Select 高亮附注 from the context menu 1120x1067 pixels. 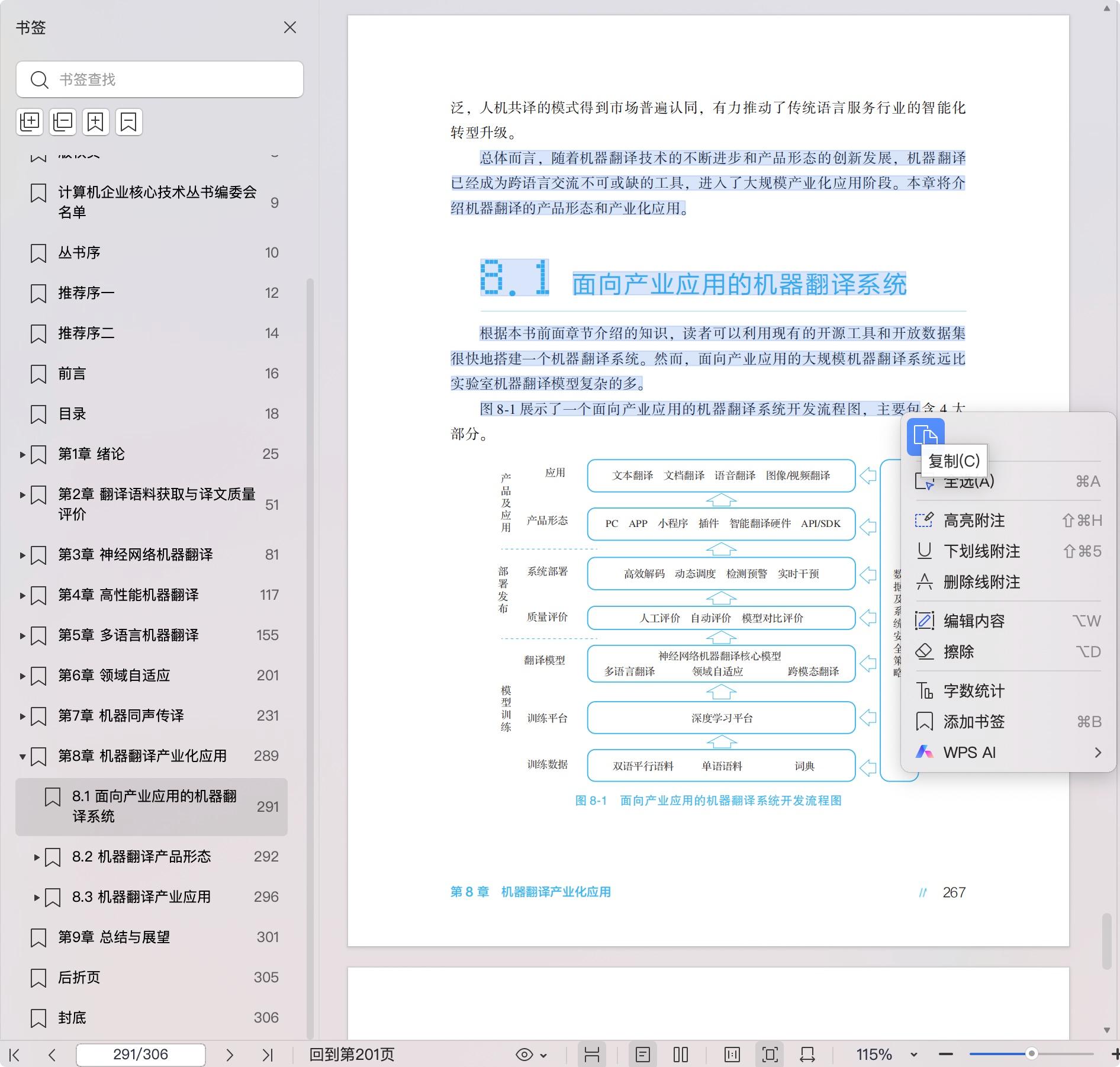pos(974,520)
